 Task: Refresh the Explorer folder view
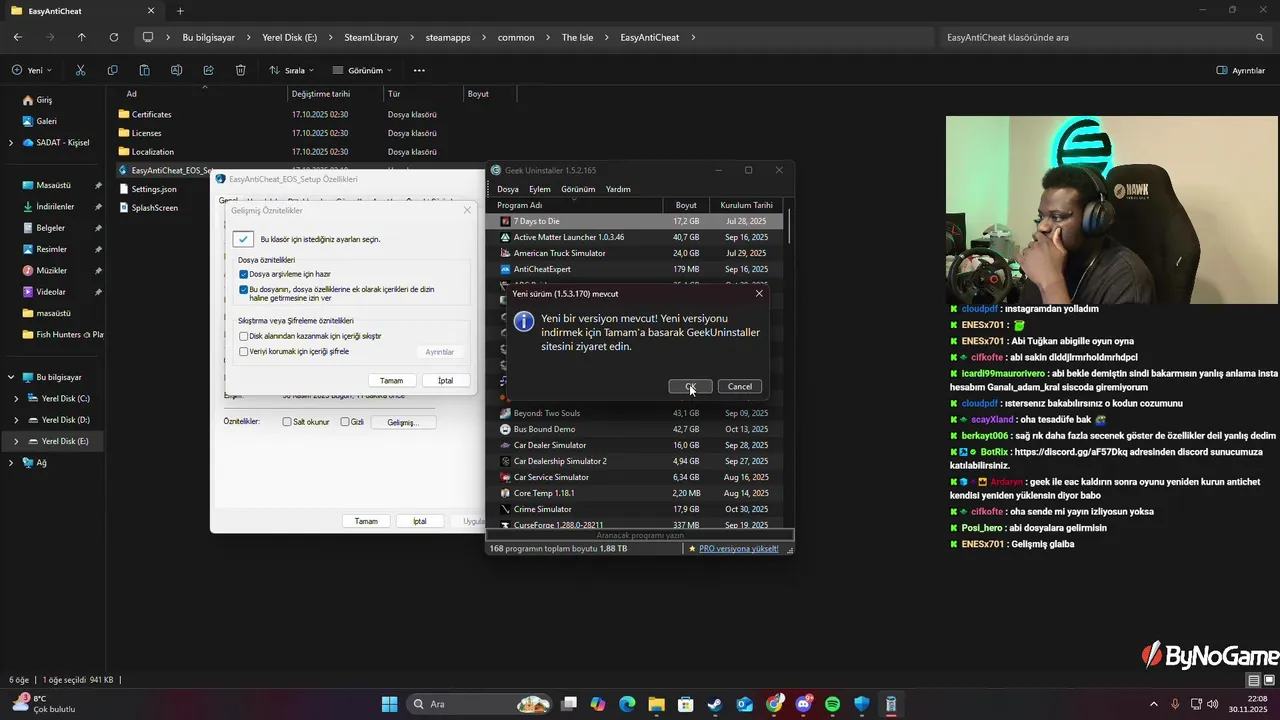tap(114, 37)
